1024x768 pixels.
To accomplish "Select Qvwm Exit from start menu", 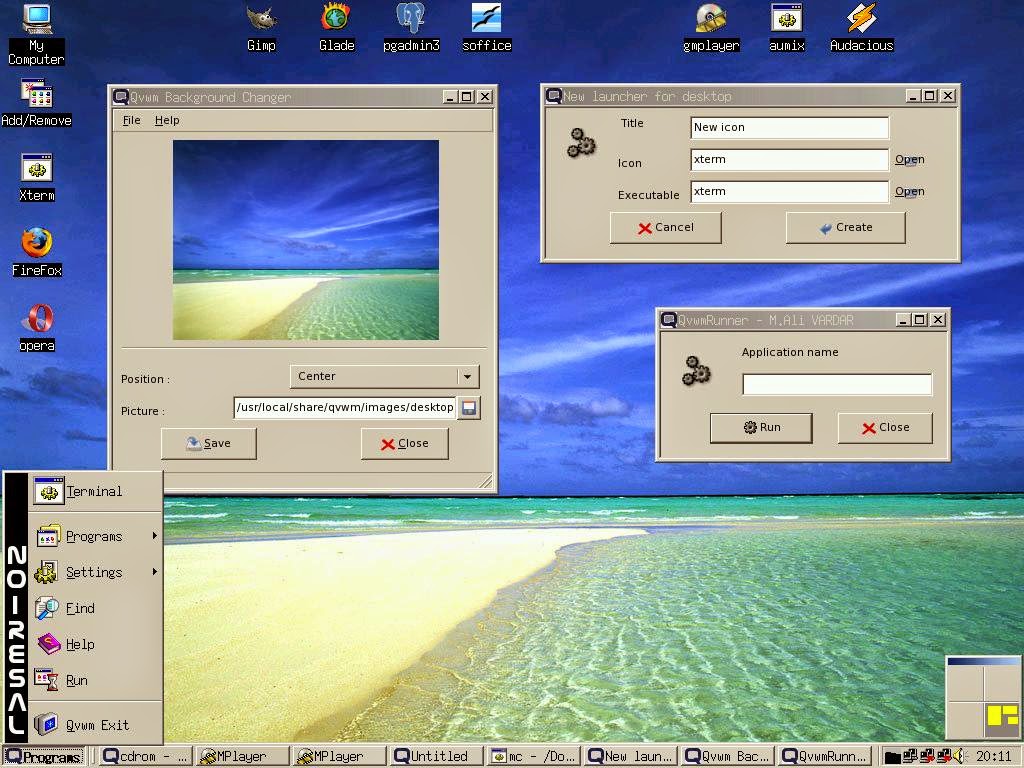I will (x=96, y=725).
